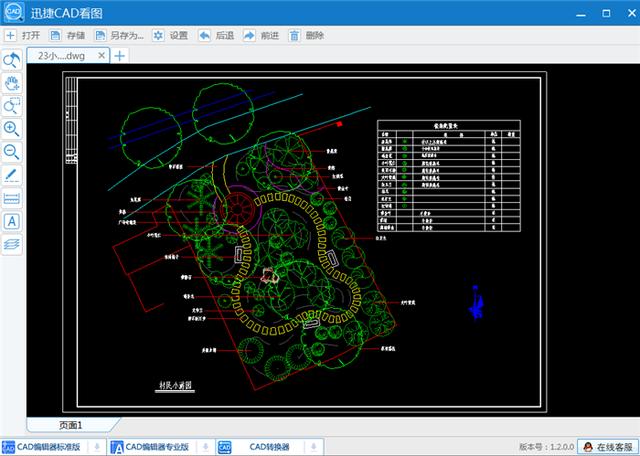The width and height of the screenshot is (640, 456).
Task: Activate the measure distance tool
Action: pyautogui.click(x=12, y=198)
